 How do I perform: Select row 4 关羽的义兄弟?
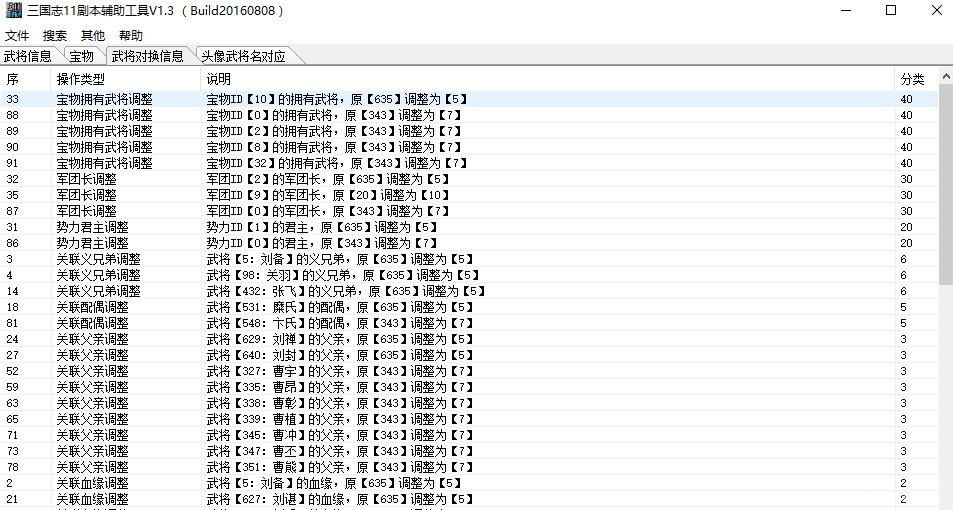469,275
